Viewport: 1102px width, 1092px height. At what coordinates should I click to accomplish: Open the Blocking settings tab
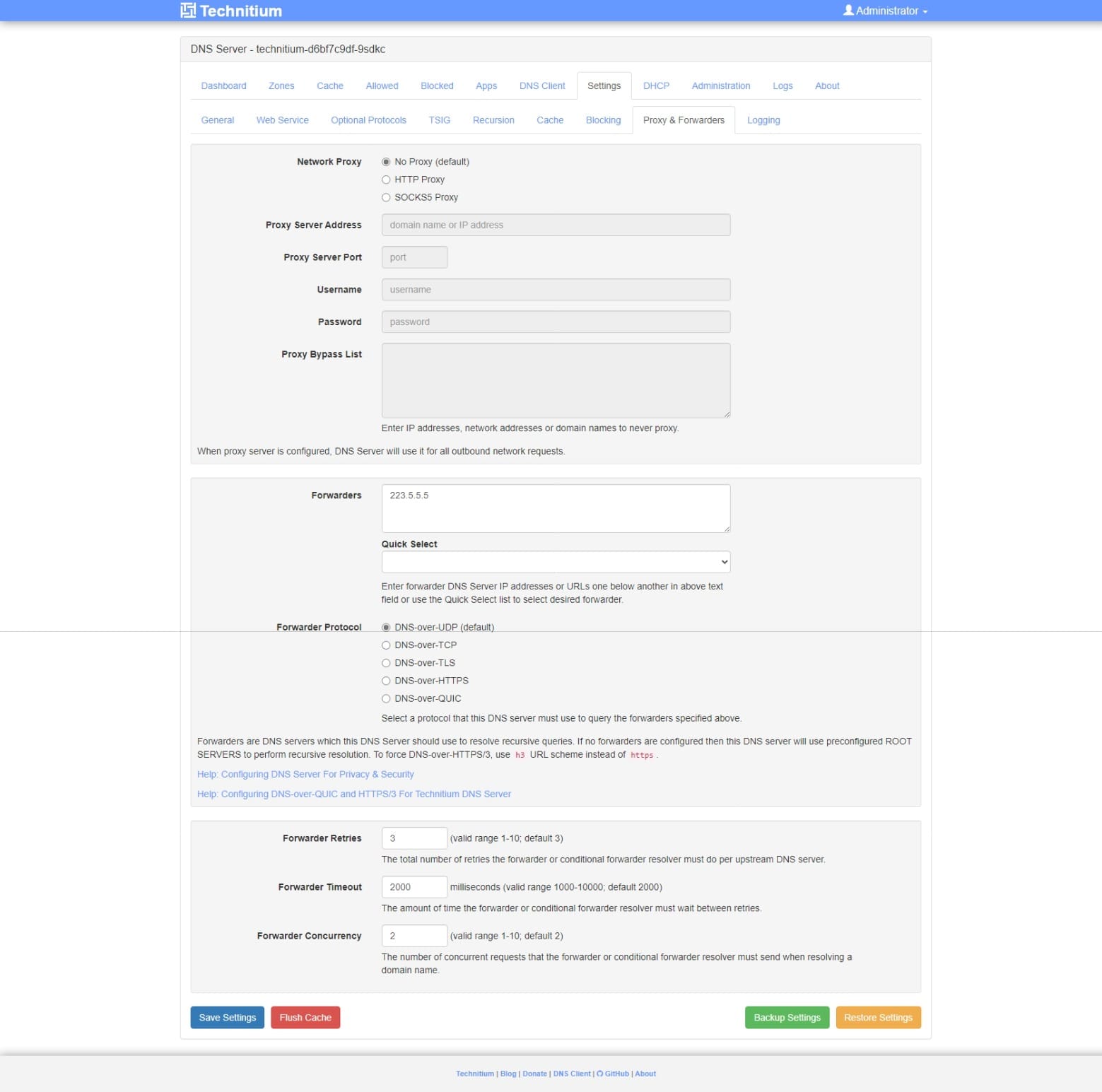603,120
